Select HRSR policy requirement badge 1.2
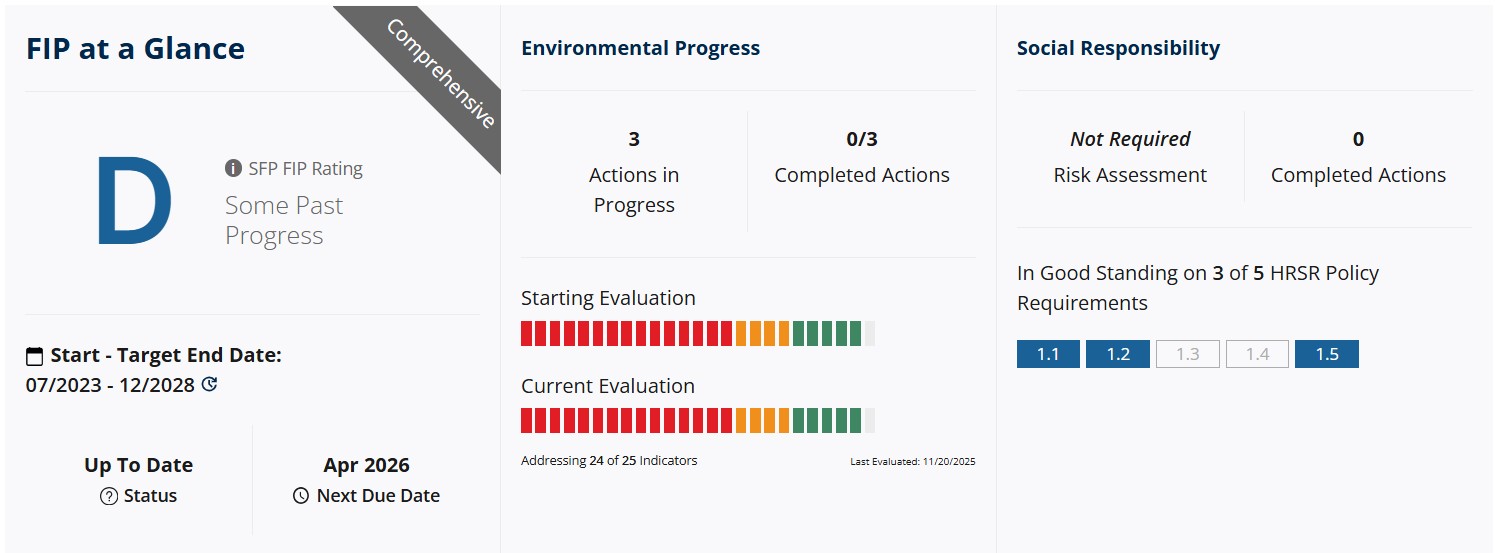1497x553 pixels. pos(1117,354)
